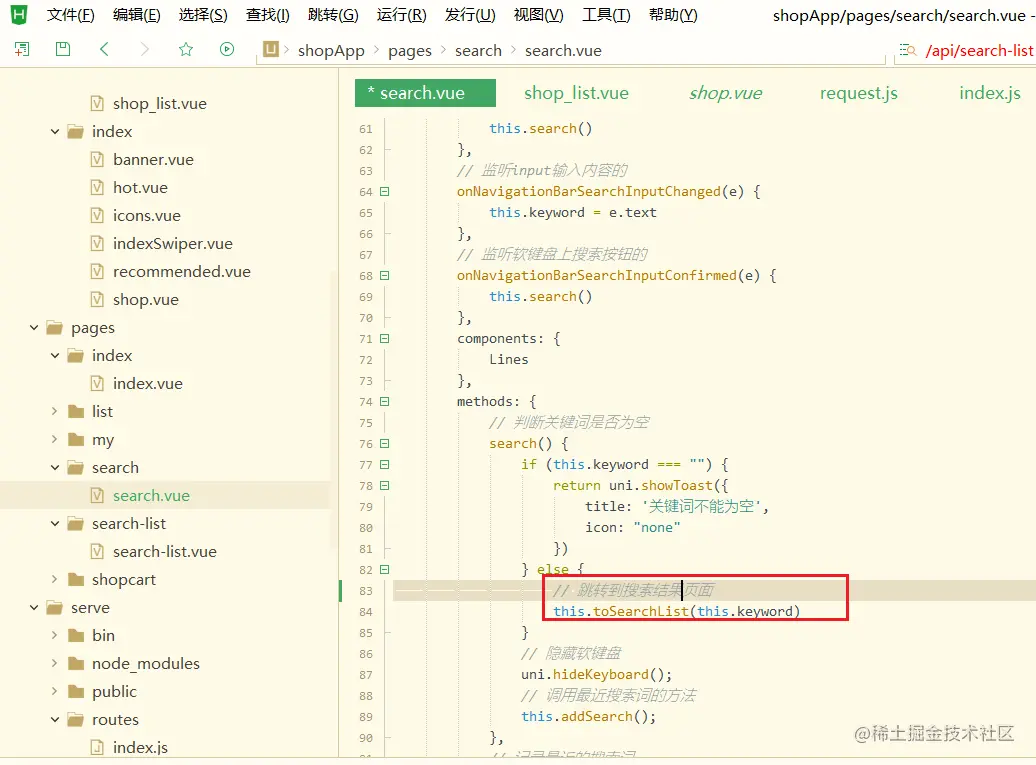Click the folder icon of list

(x=76, y=412)
